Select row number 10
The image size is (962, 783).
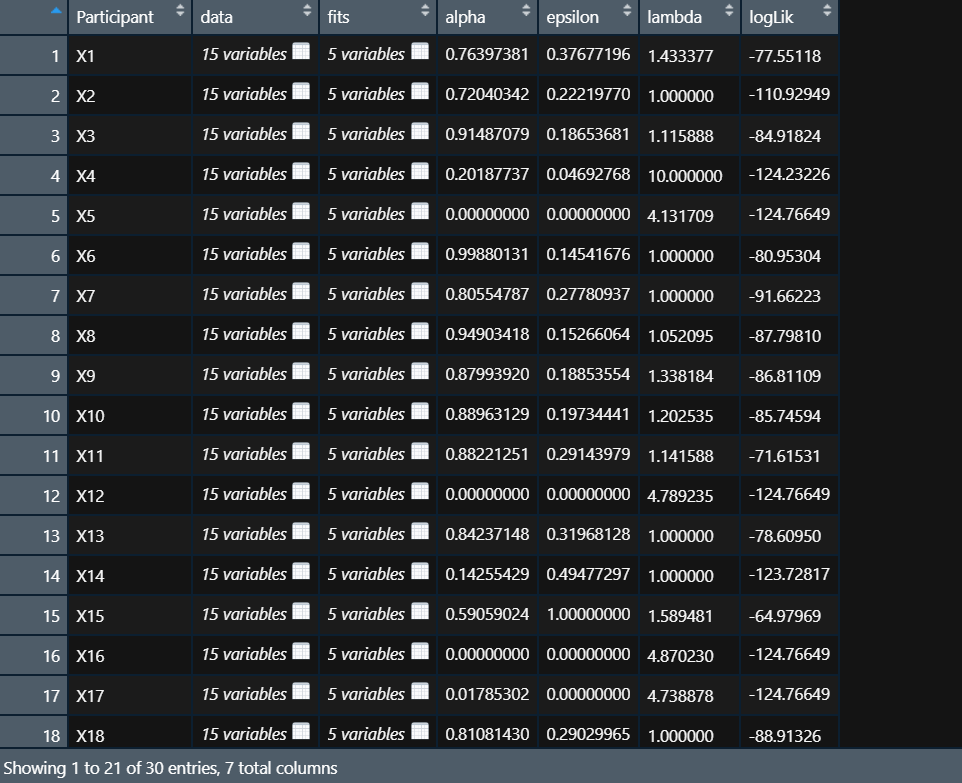coord(52,416)
